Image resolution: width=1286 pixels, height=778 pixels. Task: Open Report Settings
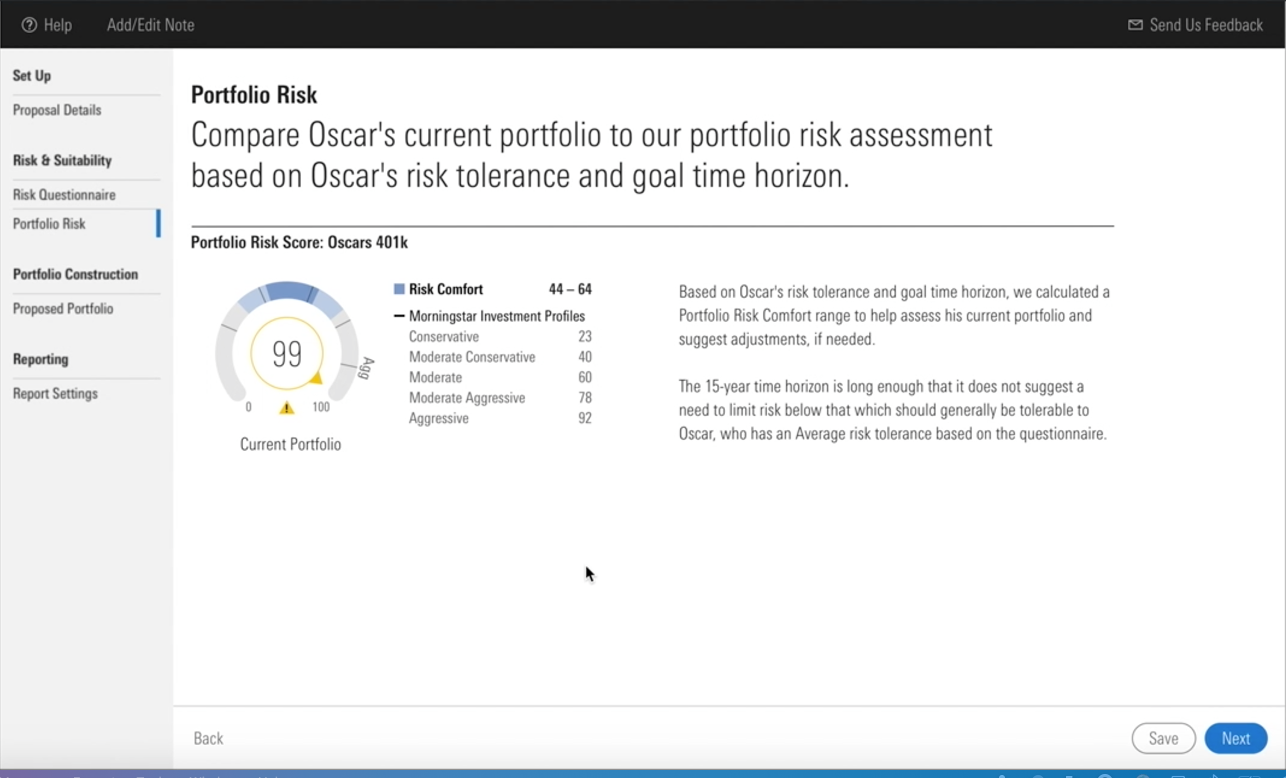(x=55, y=394)
